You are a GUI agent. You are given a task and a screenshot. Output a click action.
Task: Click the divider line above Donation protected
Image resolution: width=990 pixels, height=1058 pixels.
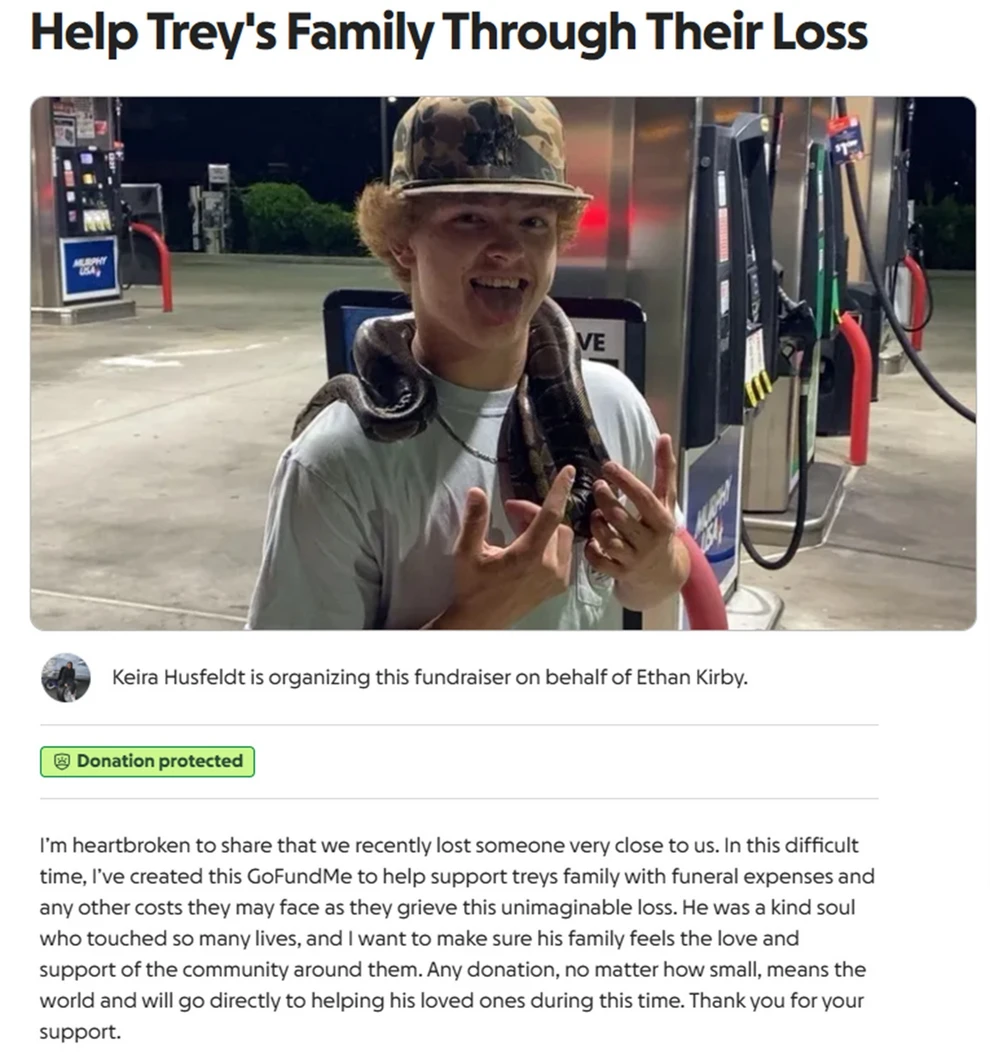point(459,725)
